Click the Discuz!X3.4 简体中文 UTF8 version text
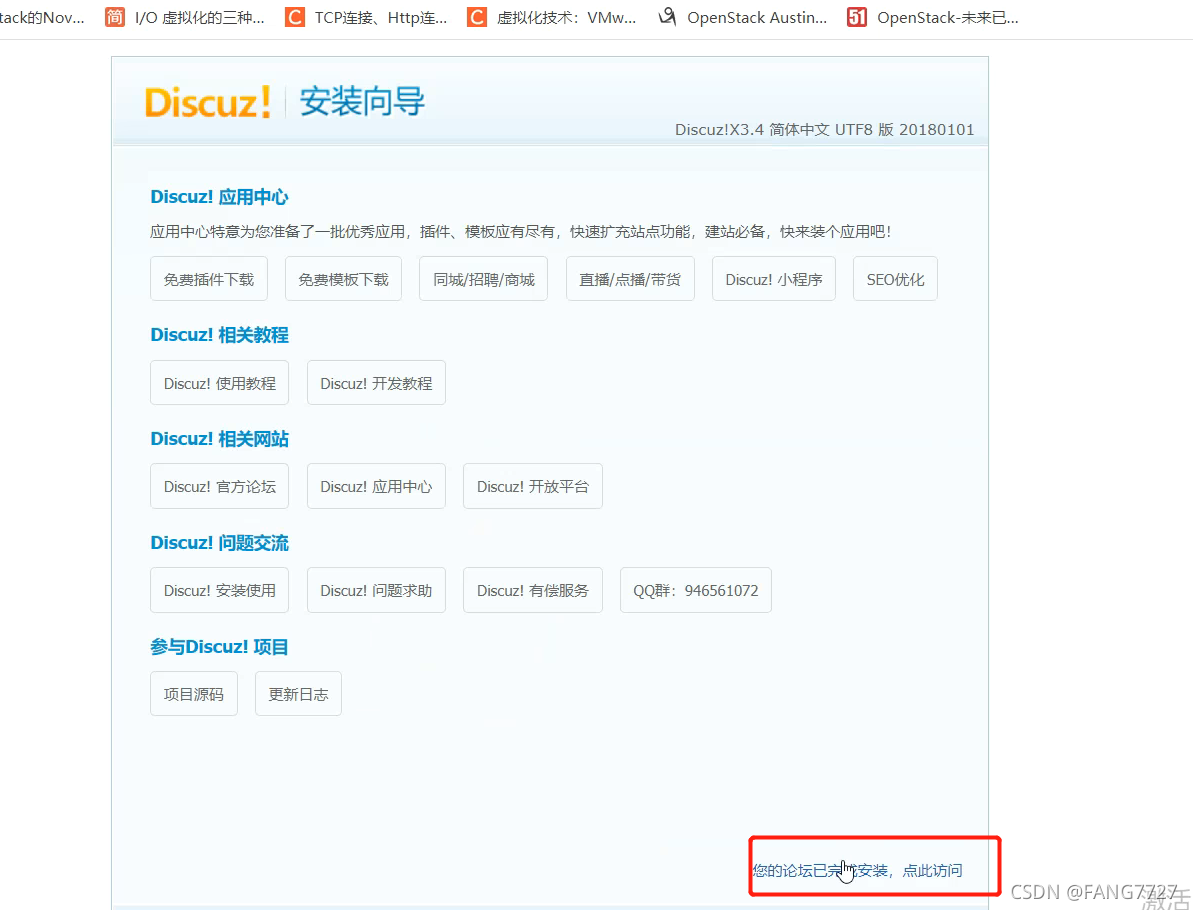This screenshot has width=1193, height=910. point(825,129)
